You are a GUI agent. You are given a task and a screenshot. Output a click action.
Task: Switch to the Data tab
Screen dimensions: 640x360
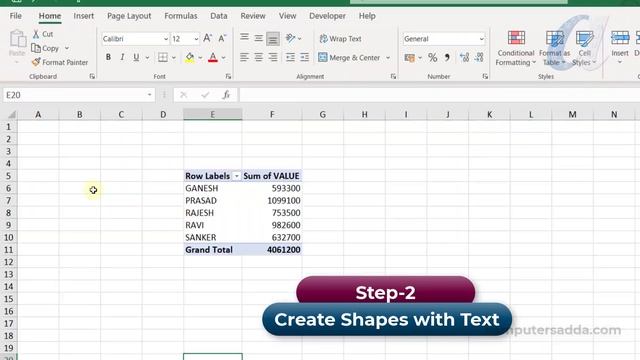[x=219, y=16]
